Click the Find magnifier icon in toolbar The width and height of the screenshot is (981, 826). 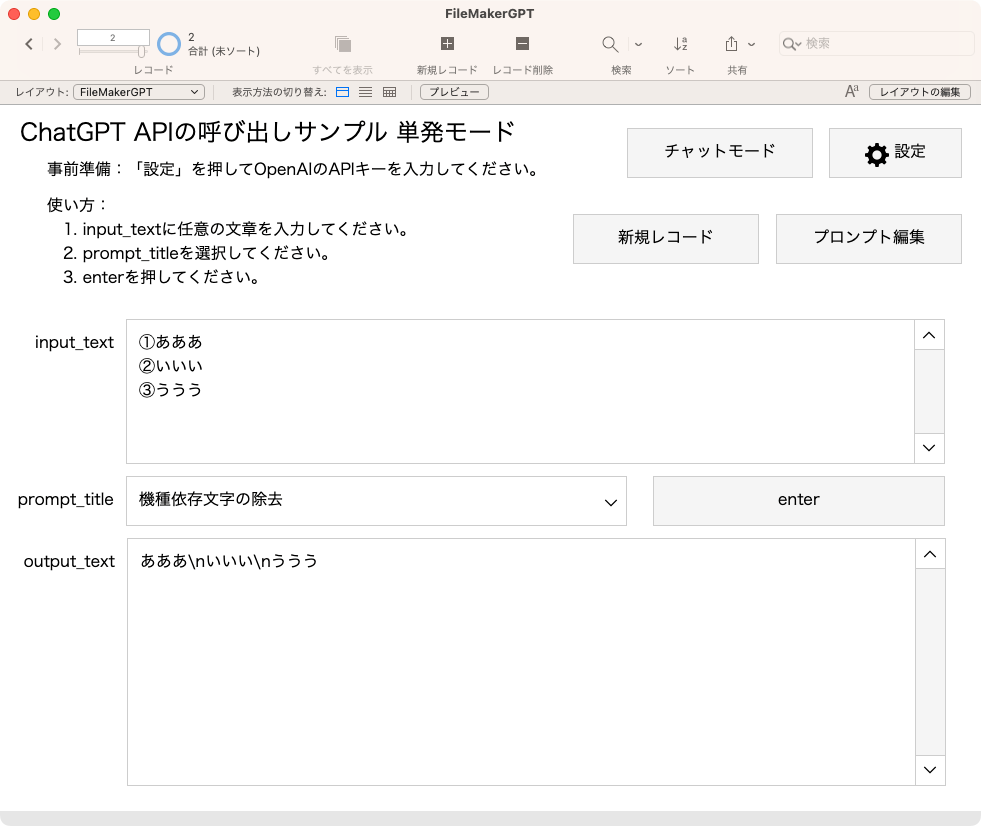(x=610, y=44)
